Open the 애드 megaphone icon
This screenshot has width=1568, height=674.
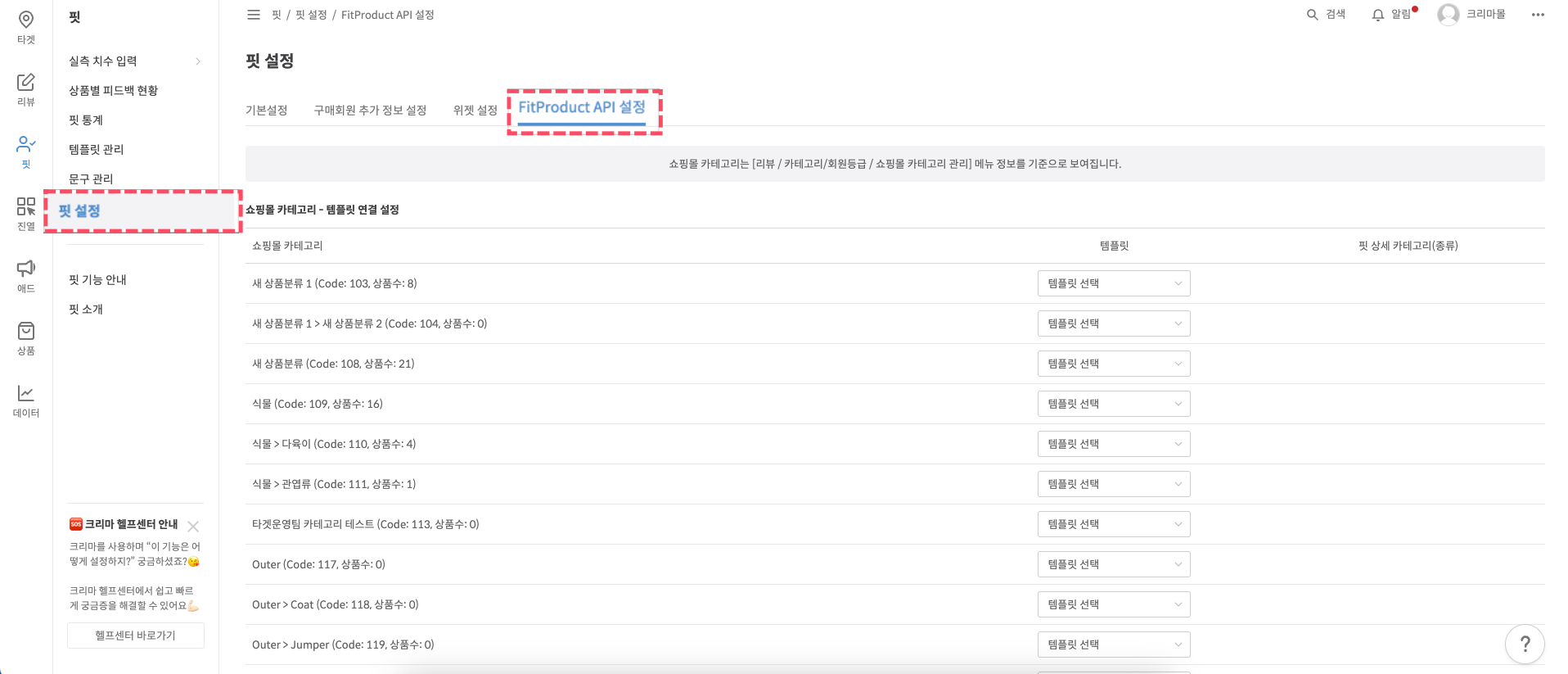click(26, 269)
